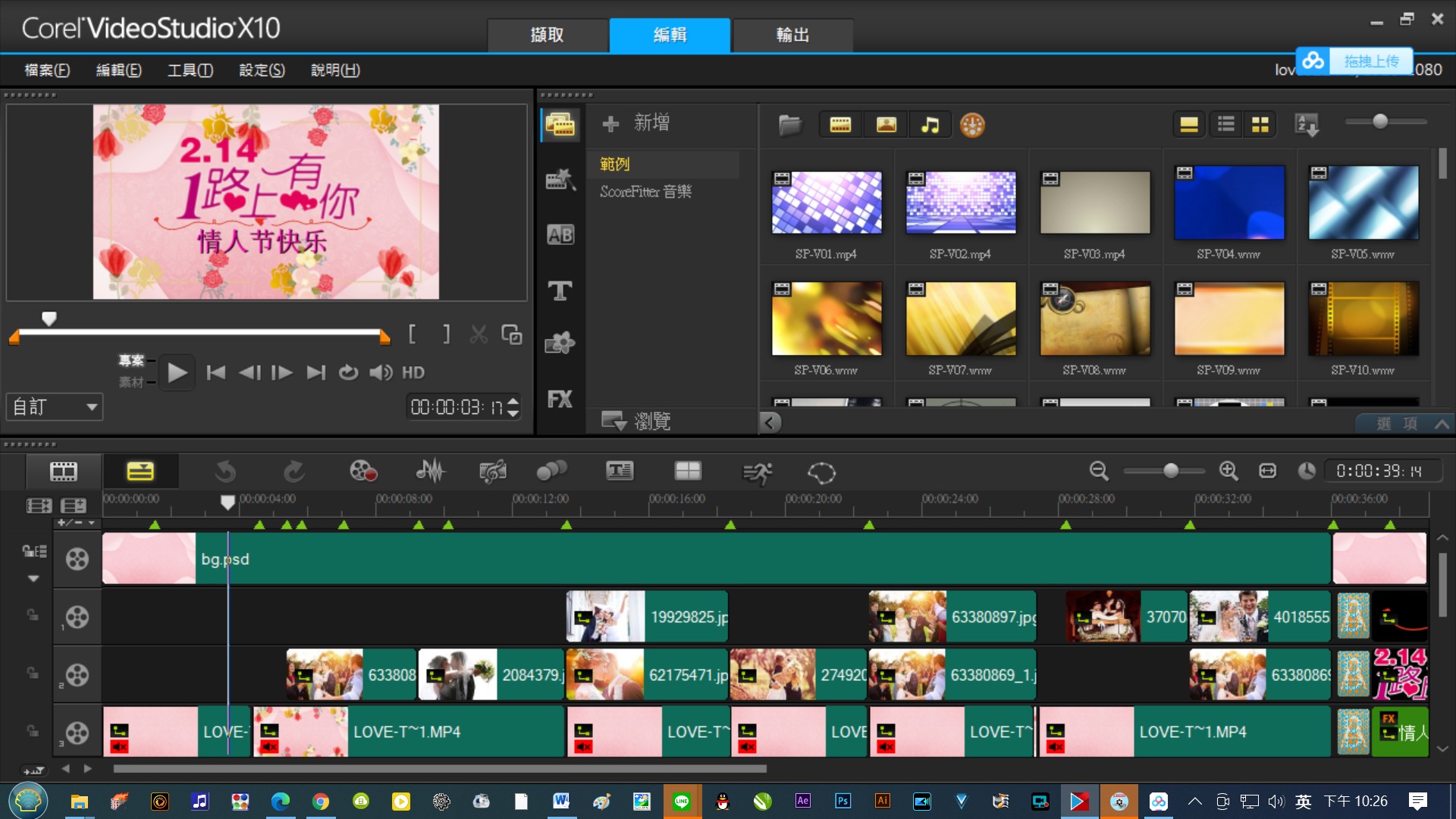The width and height of the screenshot is (1456, 819).
Task: Toggle audio files display in library
Action: [930, 124]
